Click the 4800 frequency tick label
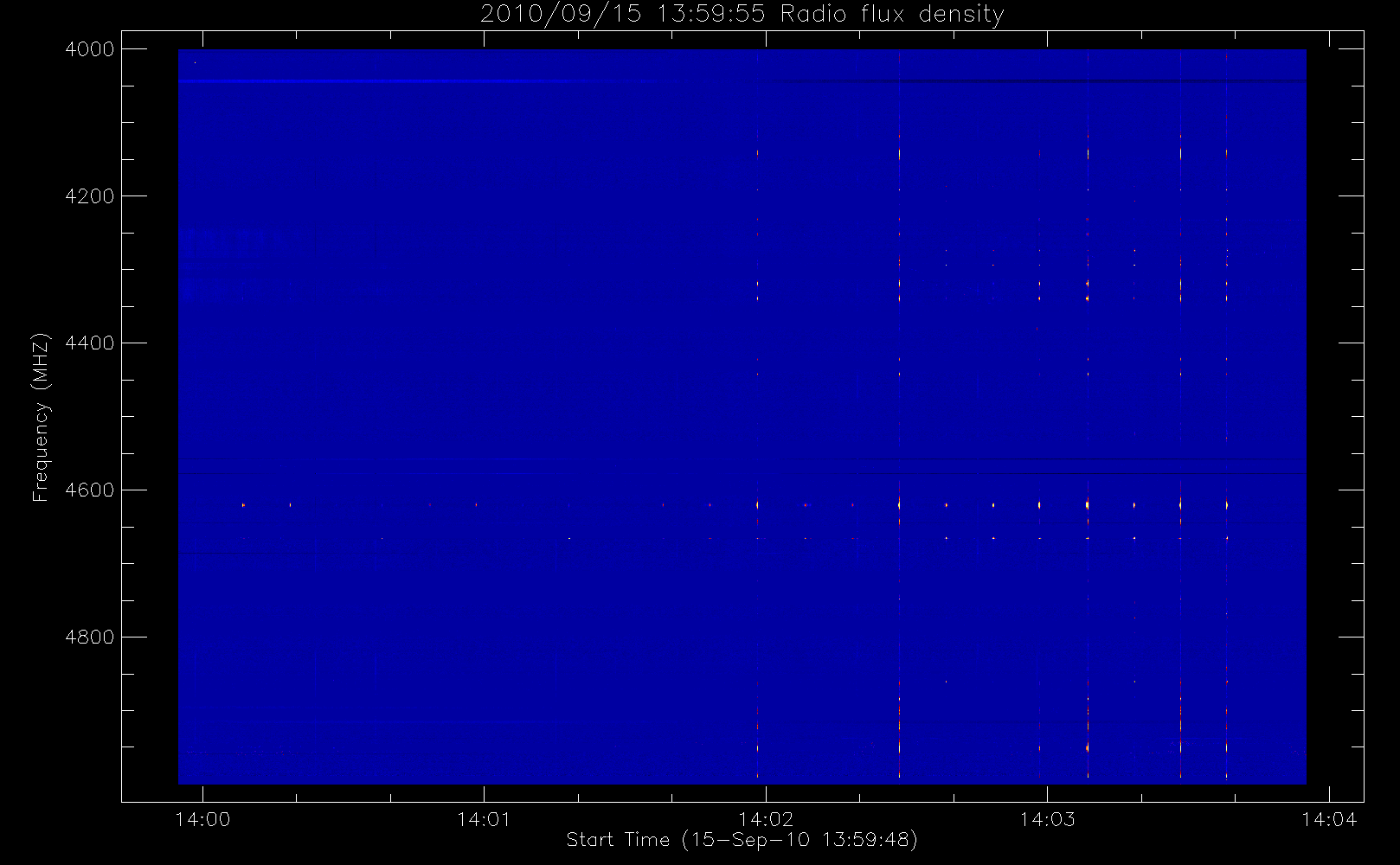Viewport: 1400px width, 865px height. (90, 638)
